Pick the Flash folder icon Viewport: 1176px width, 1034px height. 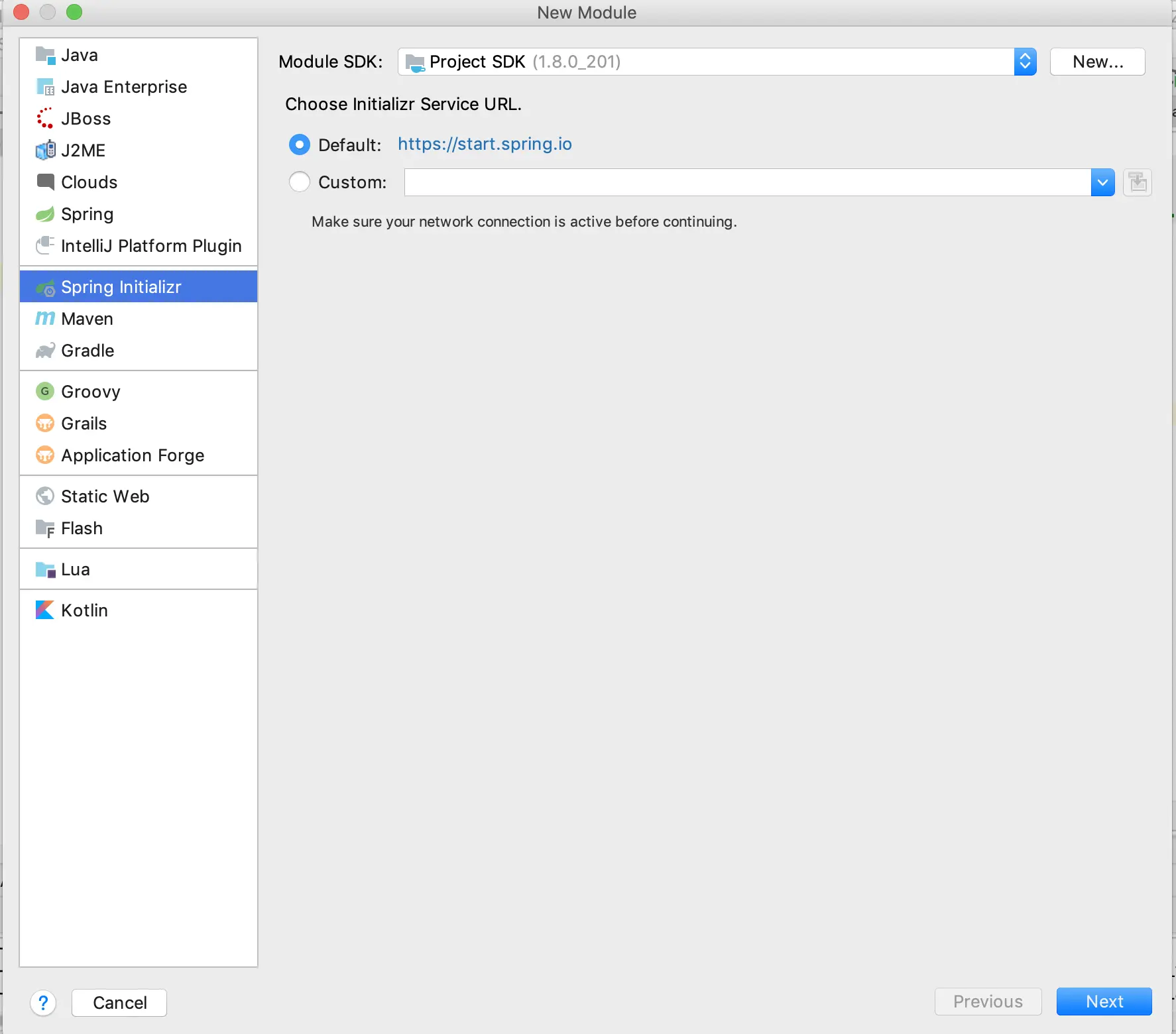45,528
